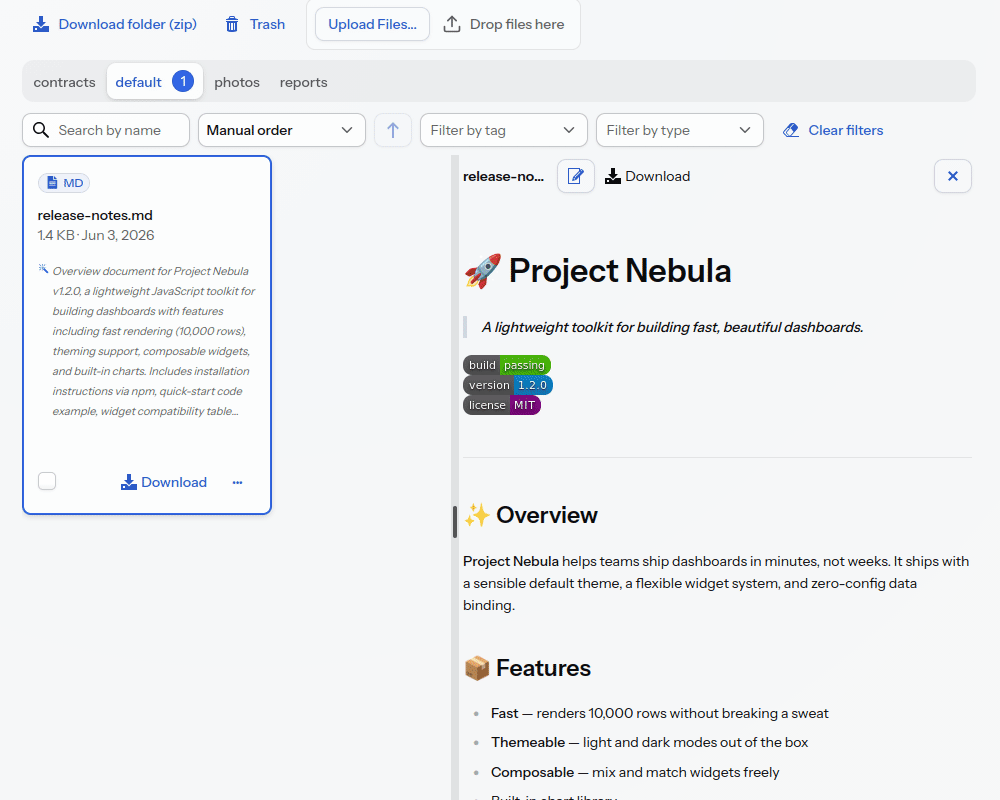Click the truncated release-no... preview title
1000x800 pixels.
point(504,176)
